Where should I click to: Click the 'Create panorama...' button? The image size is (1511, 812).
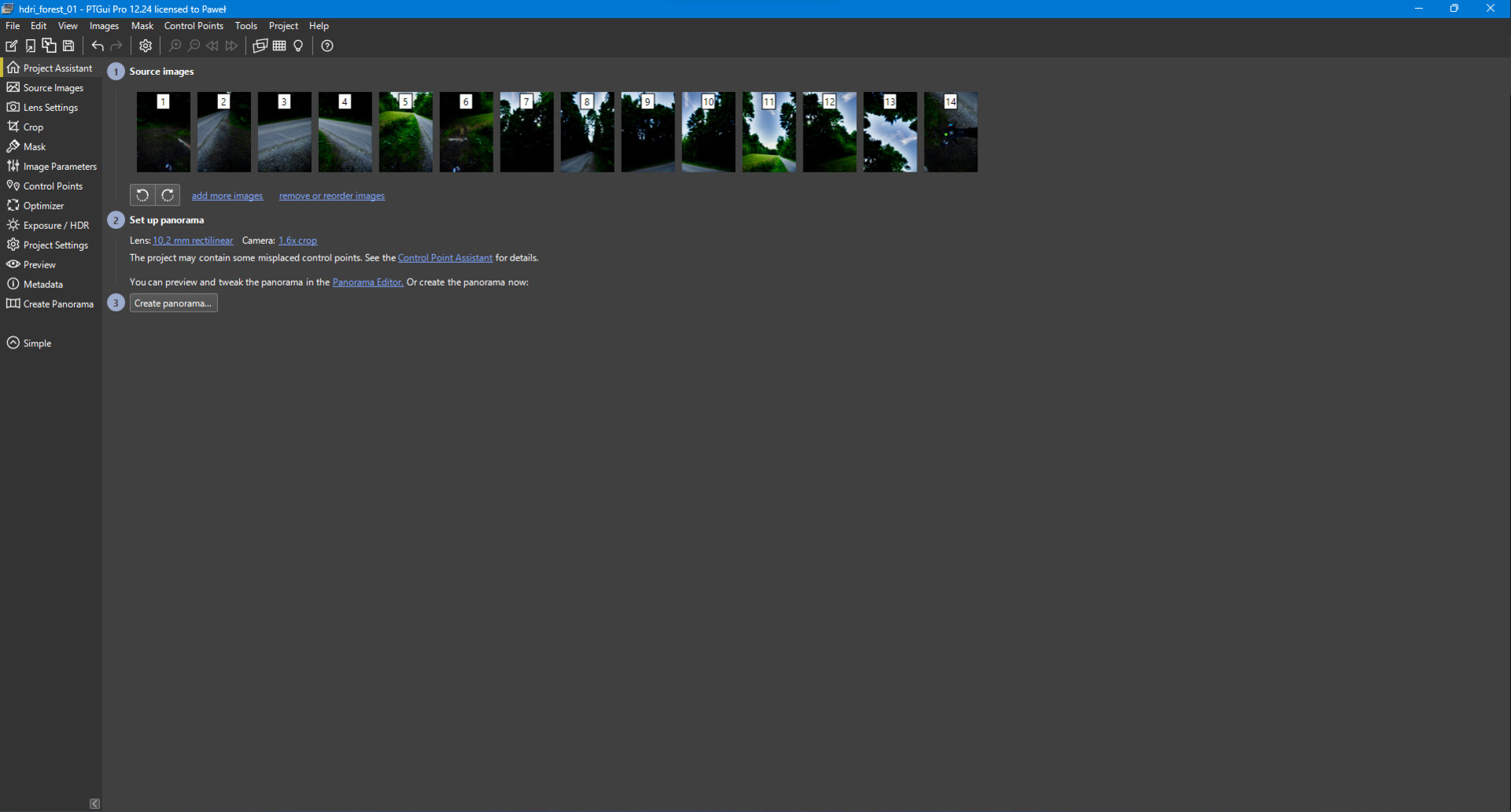(173, 303)
